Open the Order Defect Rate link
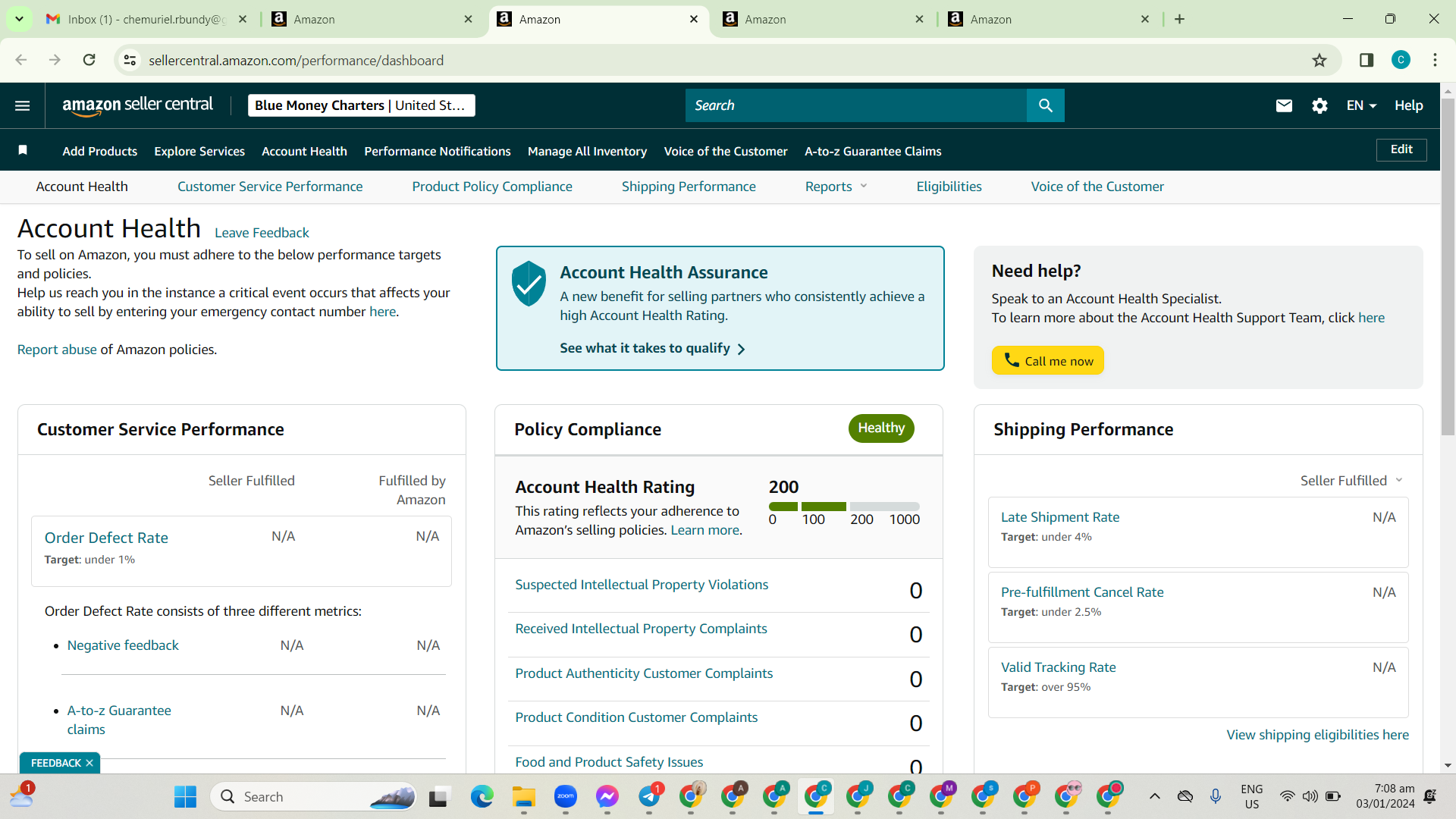Screen dimensions: 1456x819 coord(106,538)
